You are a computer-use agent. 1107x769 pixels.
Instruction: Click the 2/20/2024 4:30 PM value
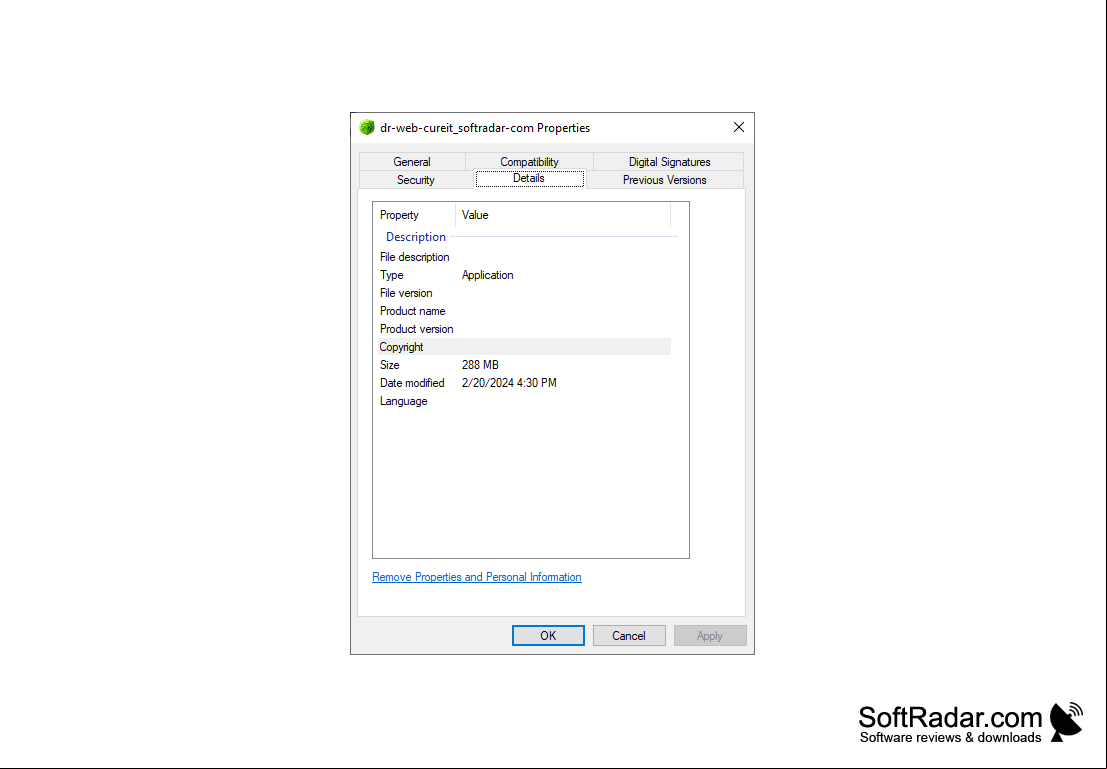point(509,383)
